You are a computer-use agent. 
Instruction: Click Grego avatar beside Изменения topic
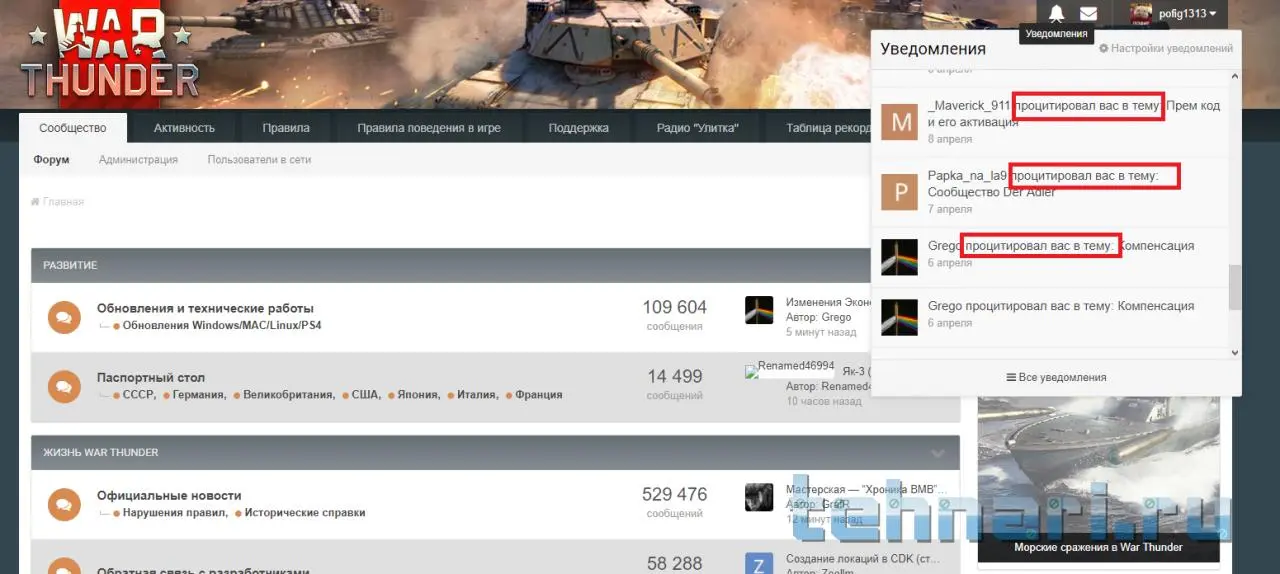759,310
